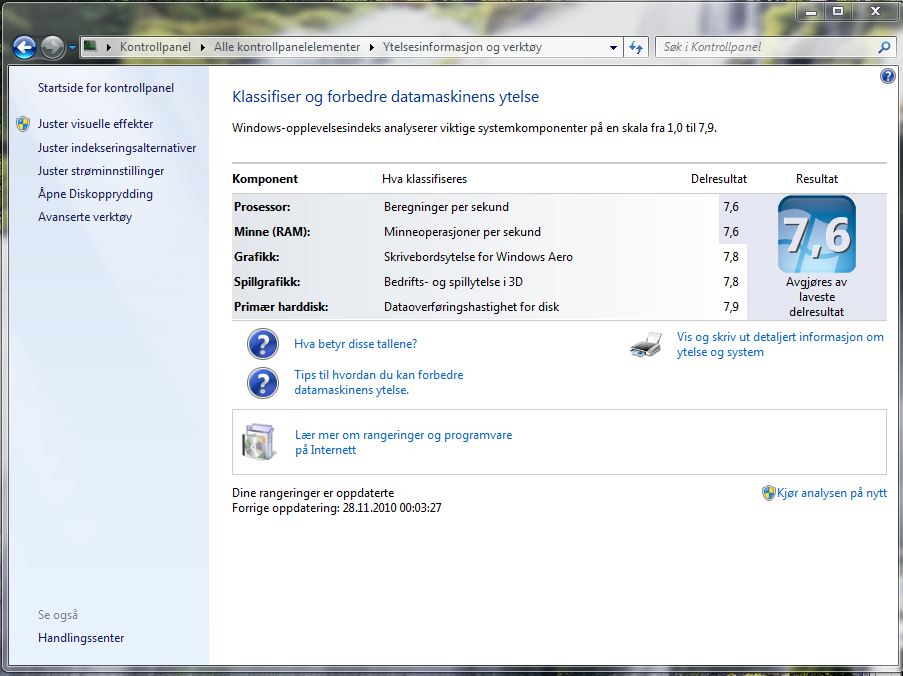Click the greyed-out forward navigation arrow

(52, 48)
